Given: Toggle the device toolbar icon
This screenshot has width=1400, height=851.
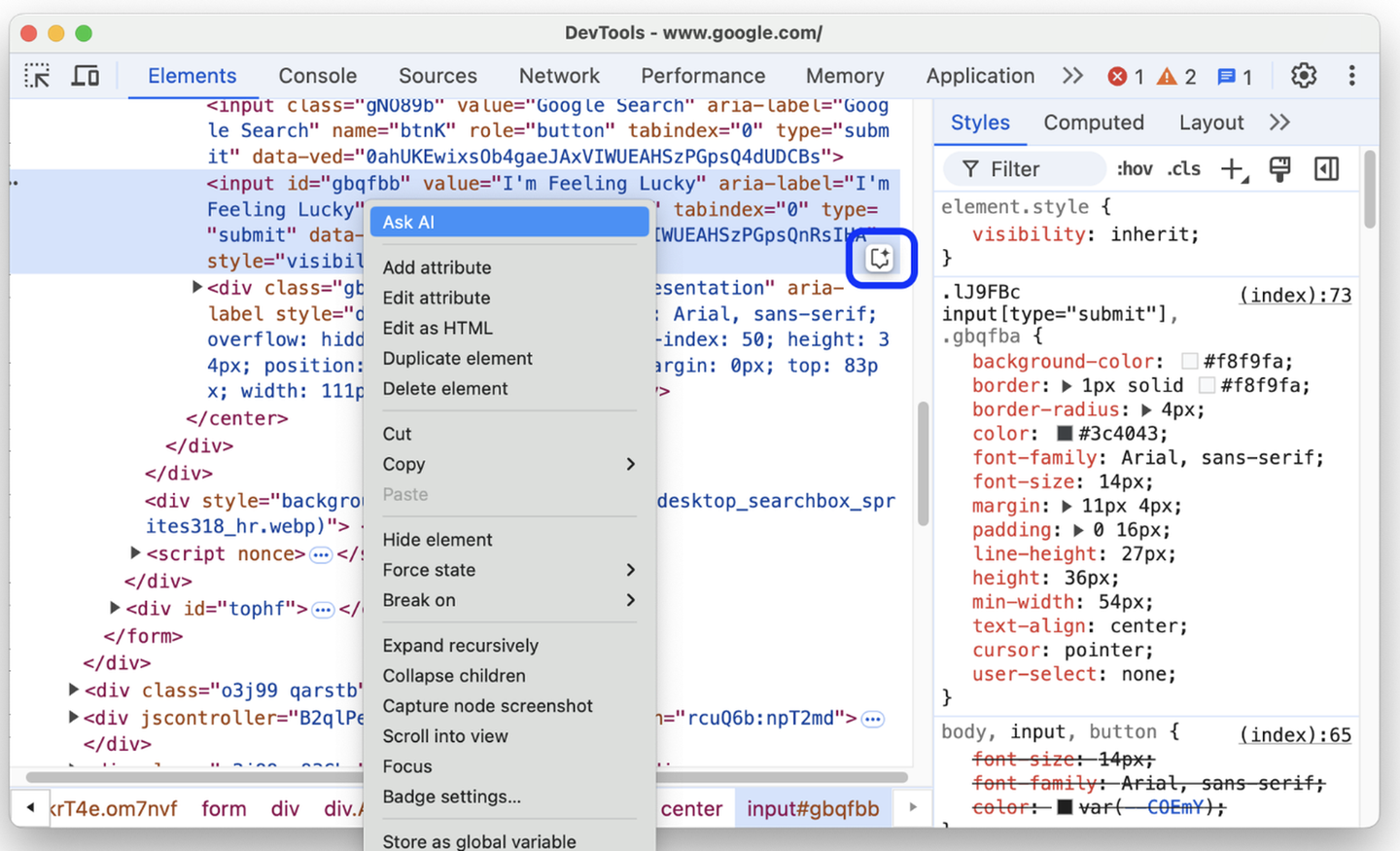Looking at the screenshot, I should tap(86, 76).
